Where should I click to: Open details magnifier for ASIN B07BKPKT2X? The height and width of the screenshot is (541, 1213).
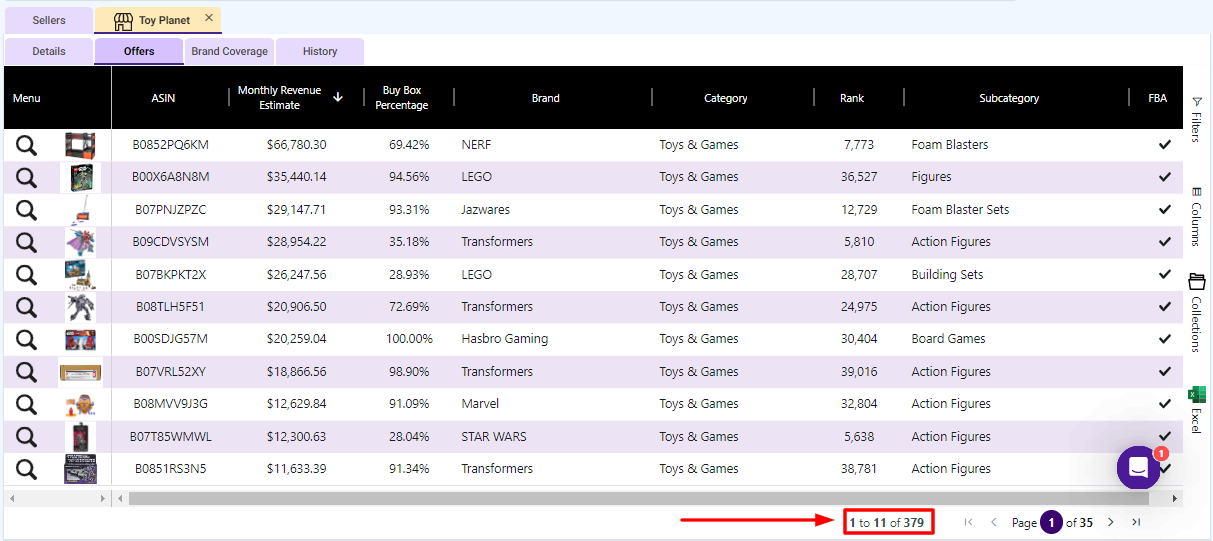(x=26, y=275)
